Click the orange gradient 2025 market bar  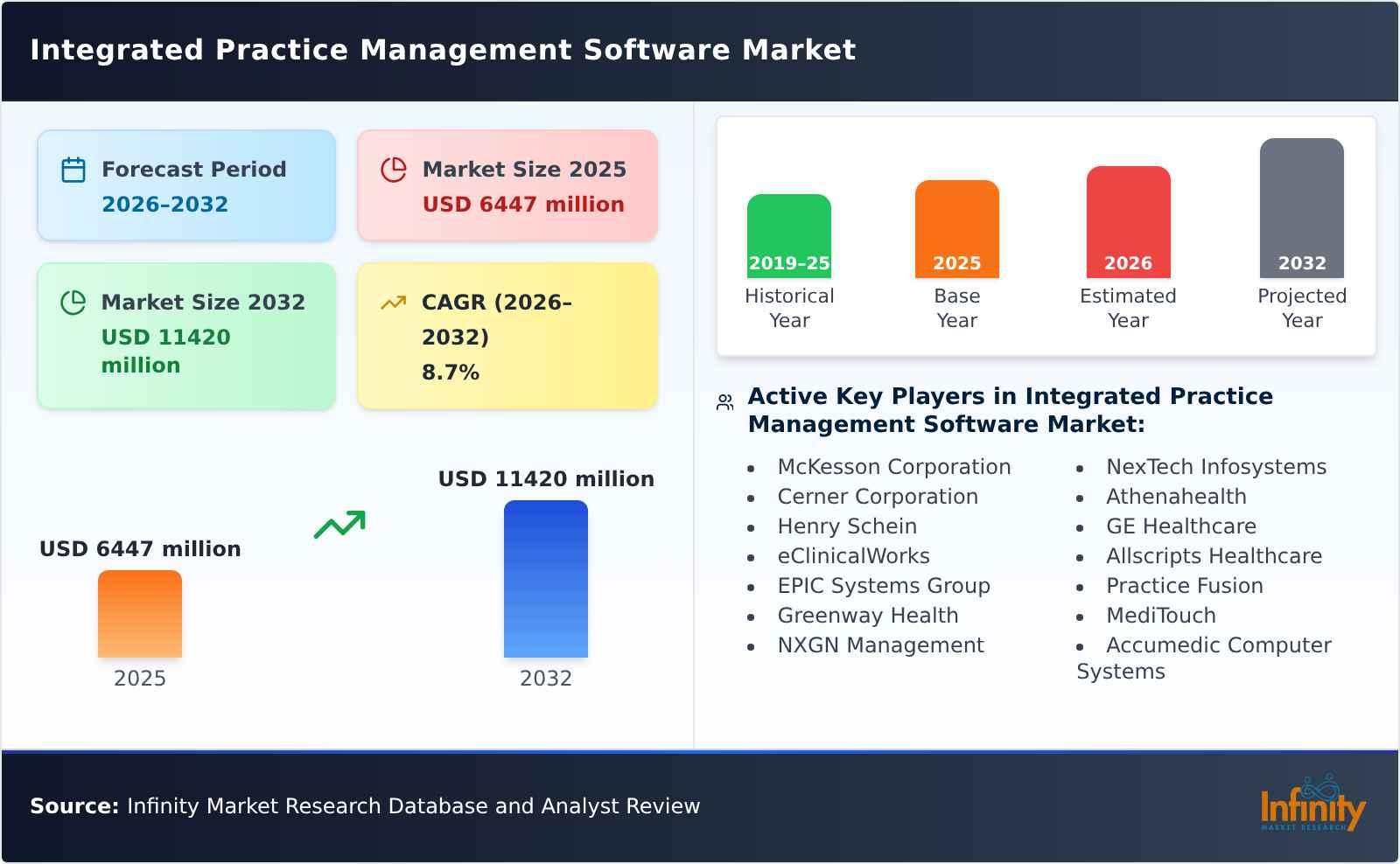click(x=140, y=614)
